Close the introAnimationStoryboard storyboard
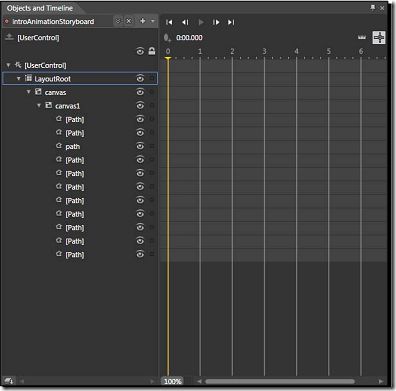The width and height of the screenshot is (396, 391). [x=129, y=21]
